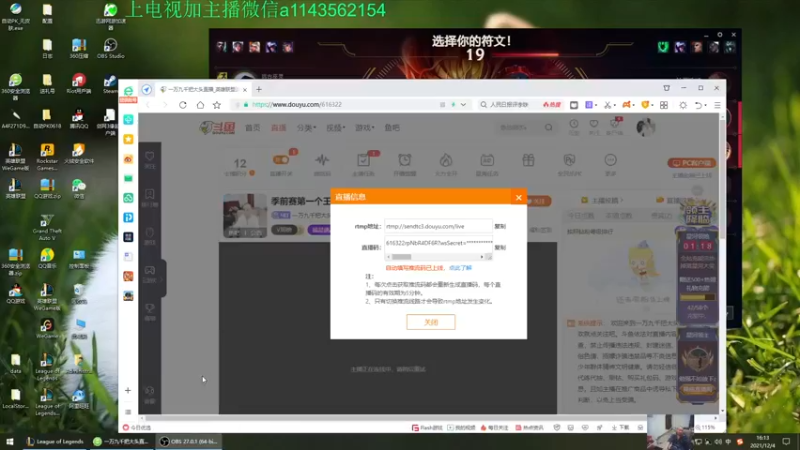800x450 pixels.
Task: Switch to League of Legends taskbar item
Action: click(x=55, y=441)
